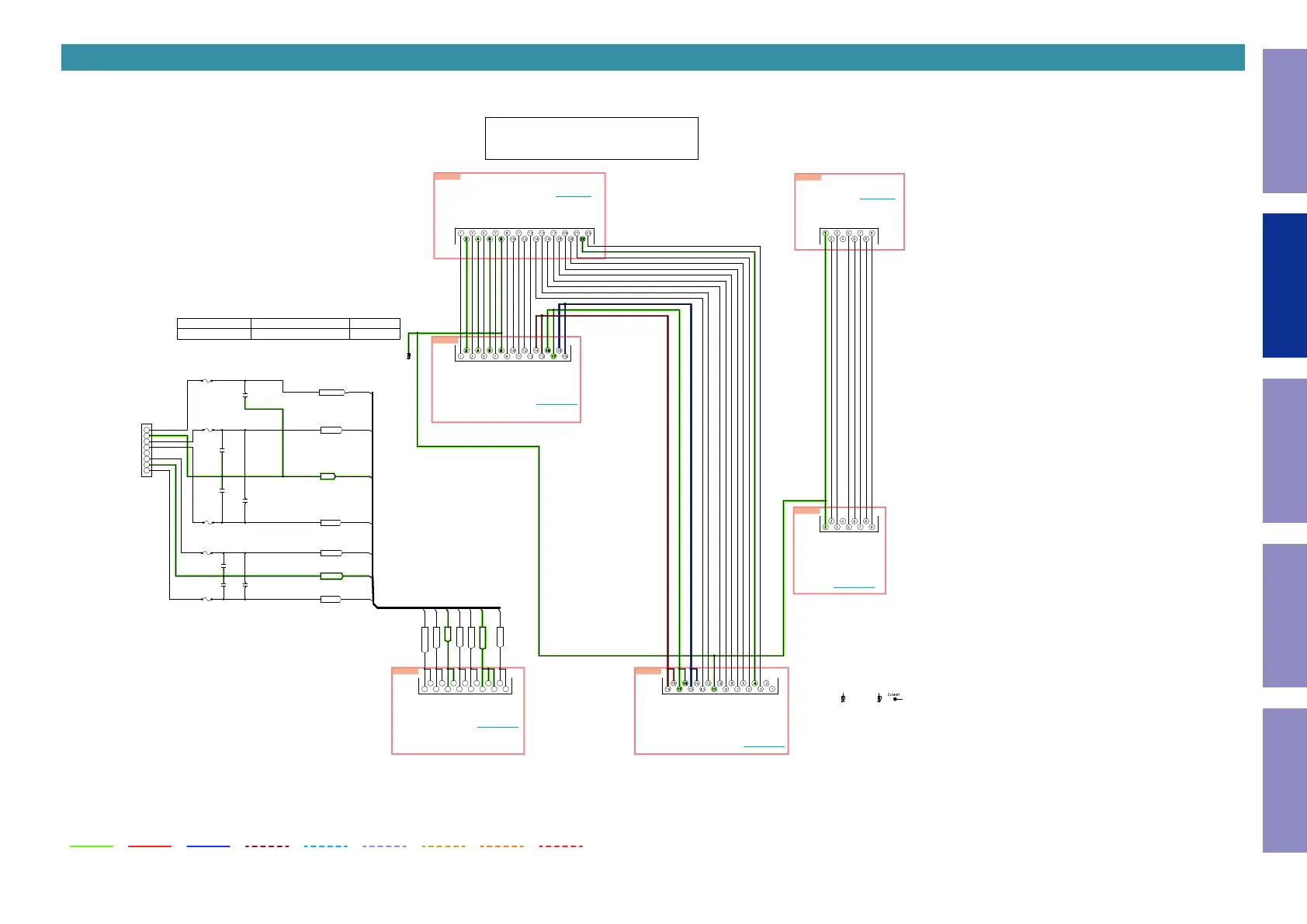
Task: Click the small three-column table left of the boards
Action: click(289, 328)
